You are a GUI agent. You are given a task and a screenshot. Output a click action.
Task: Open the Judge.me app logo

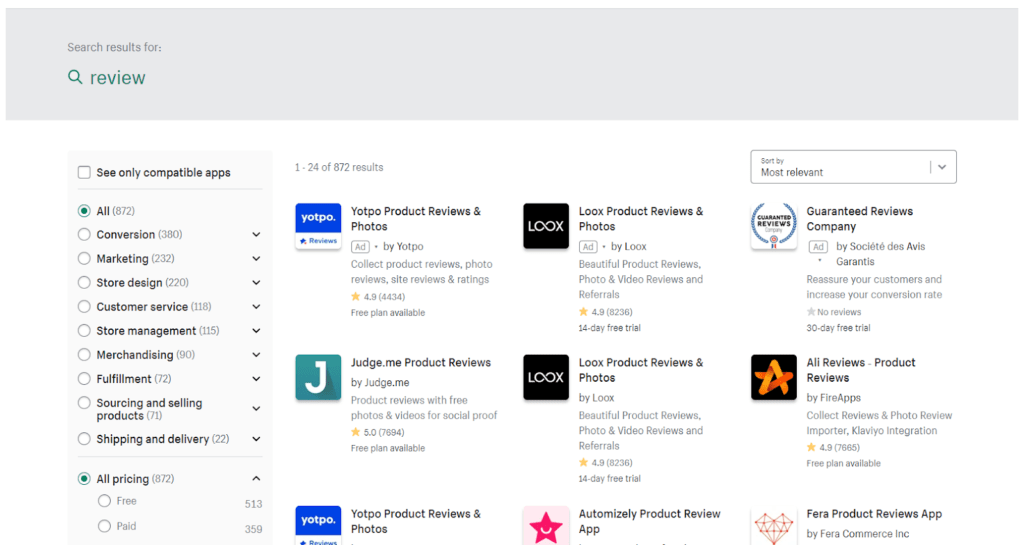[318, 377]
